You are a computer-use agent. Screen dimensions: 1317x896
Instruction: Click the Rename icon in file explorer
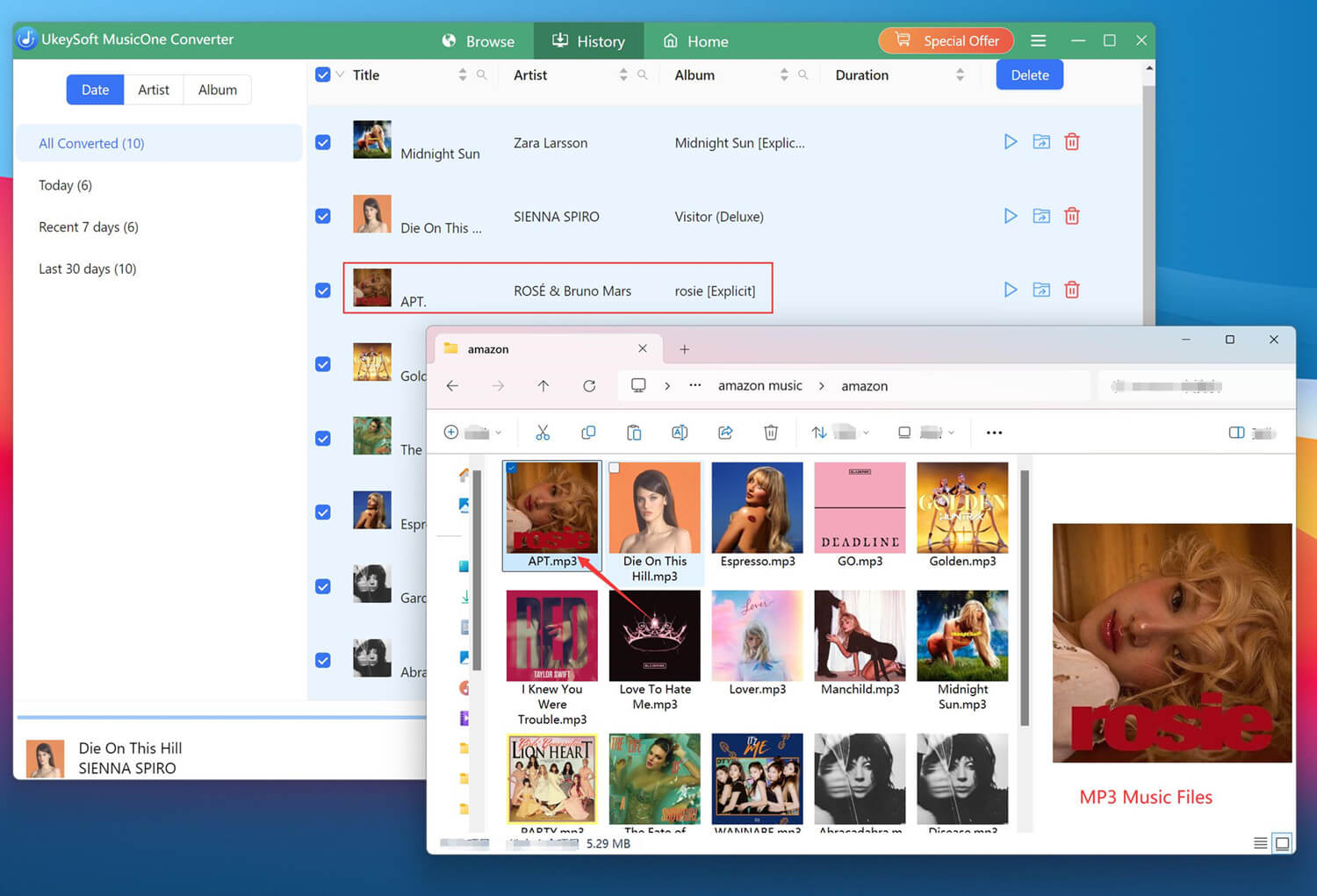coord(680,433)
